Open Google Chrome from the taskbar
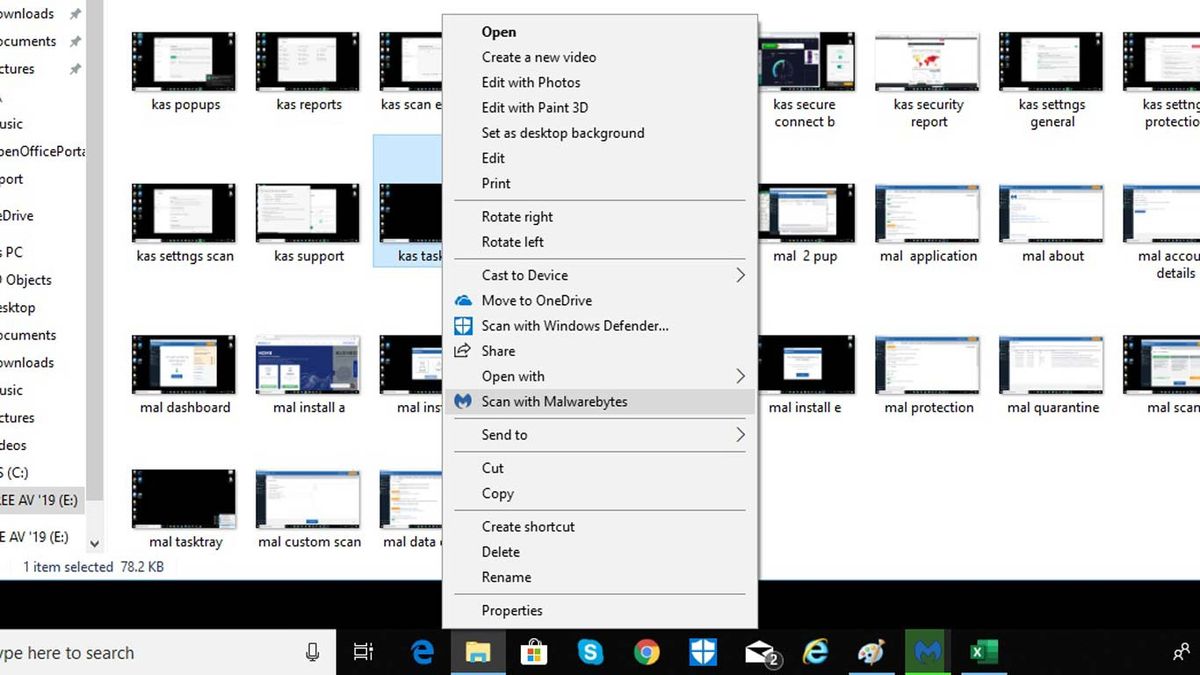The height and width of the screenshot is (675, 1200). [x=647, y=652]
